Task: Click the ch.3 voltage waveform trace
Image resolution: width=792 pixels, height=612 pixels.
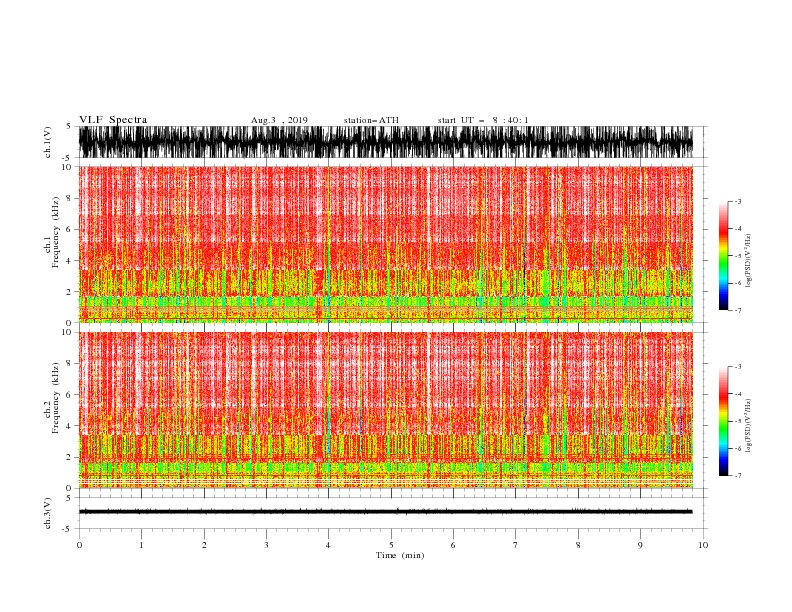Action: (385, 512)
